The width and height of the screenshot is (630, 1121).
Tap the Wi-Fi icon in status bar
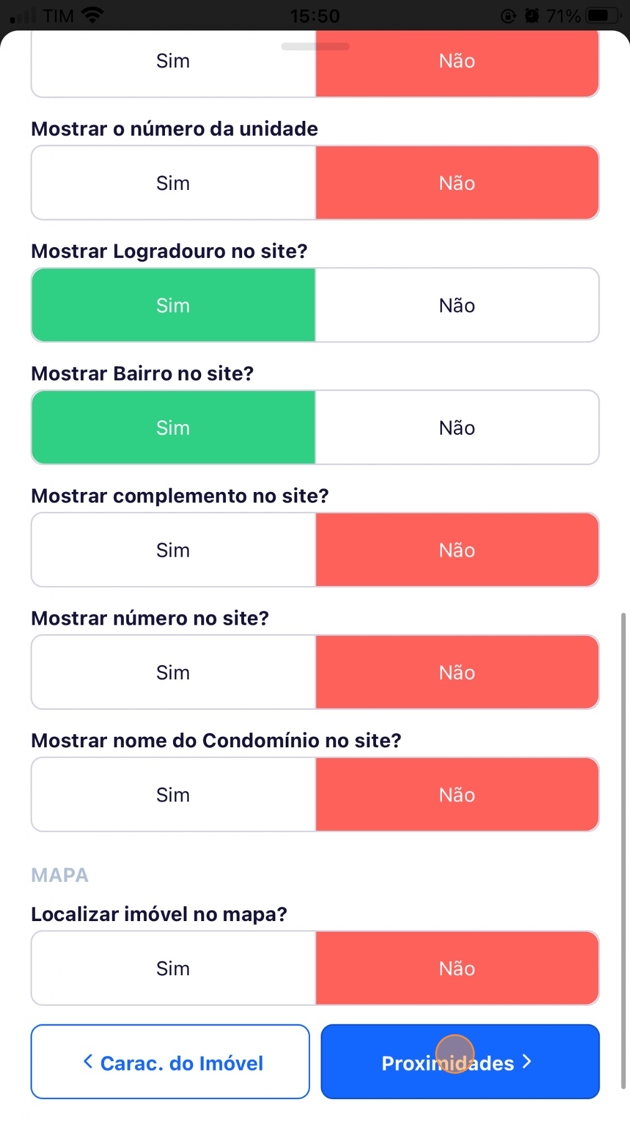tap(93, 16)
